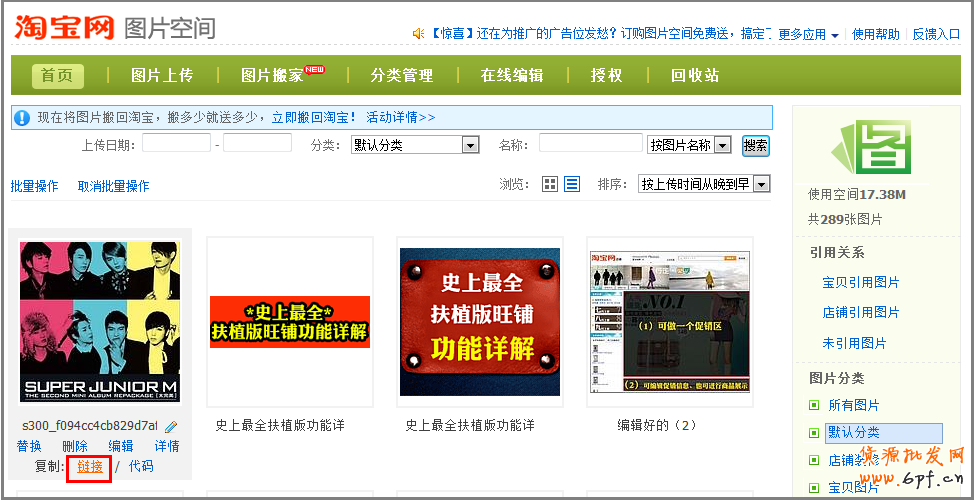Image resolution: width=974 pixels, height=500 pixels.
Task: Click the pencil rename icon beside s300 filename
Action: 171,426
